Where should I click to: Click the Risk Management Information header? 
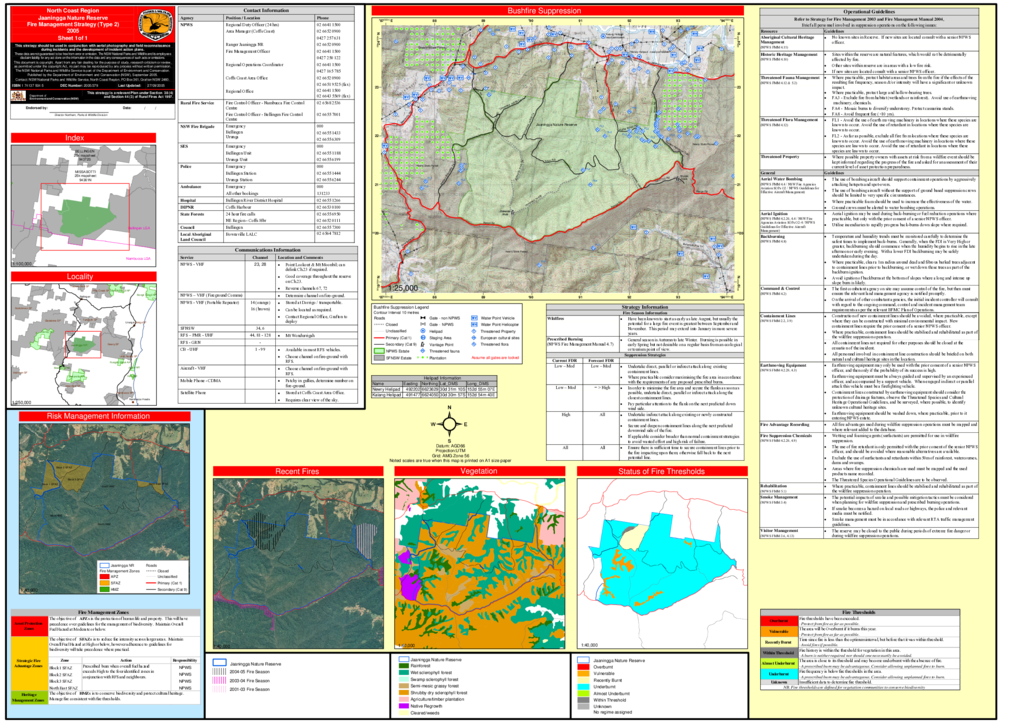coord(104,416)
